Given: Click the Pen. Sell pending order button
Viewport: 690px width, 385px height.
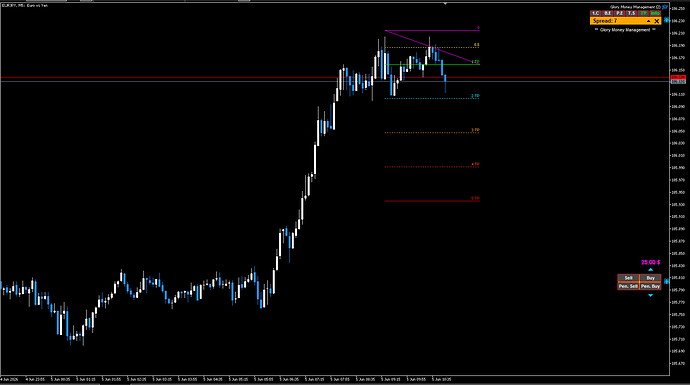Looking at the screenshot, I should [x=628, y=286].
